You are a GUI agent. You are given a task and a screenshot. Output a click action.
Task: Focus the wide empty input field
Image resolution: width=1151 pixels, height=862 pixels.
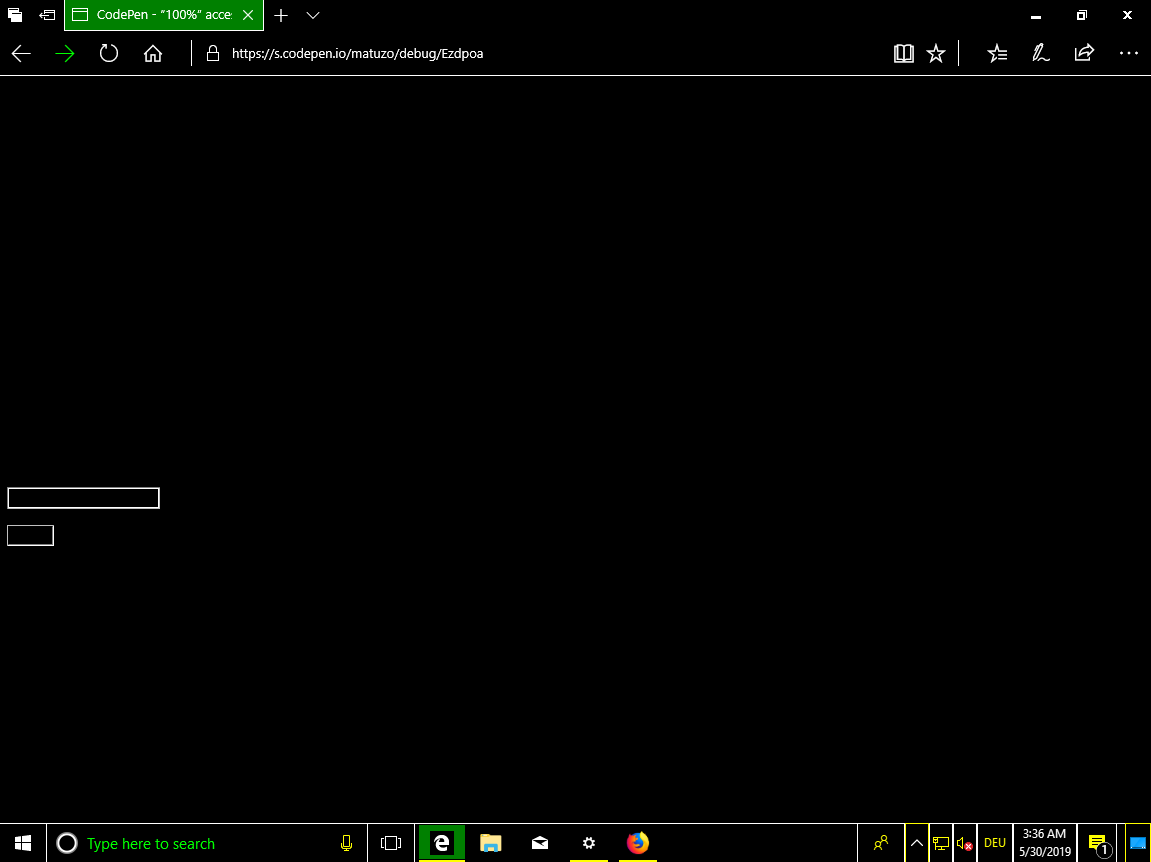coord(84,498)
